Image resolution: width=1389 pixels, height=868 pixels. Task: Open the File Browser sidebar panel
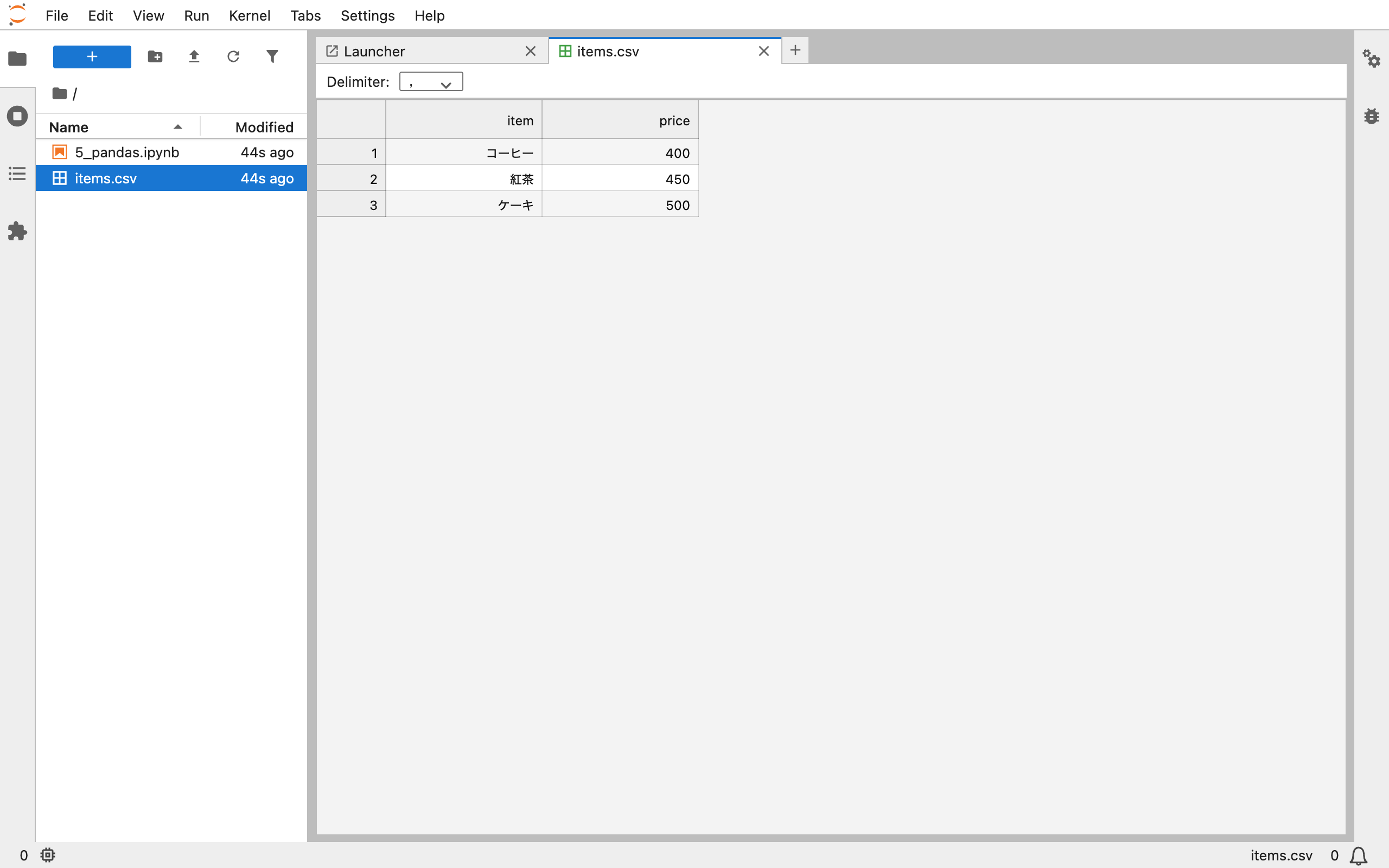[x=17, y=58]
